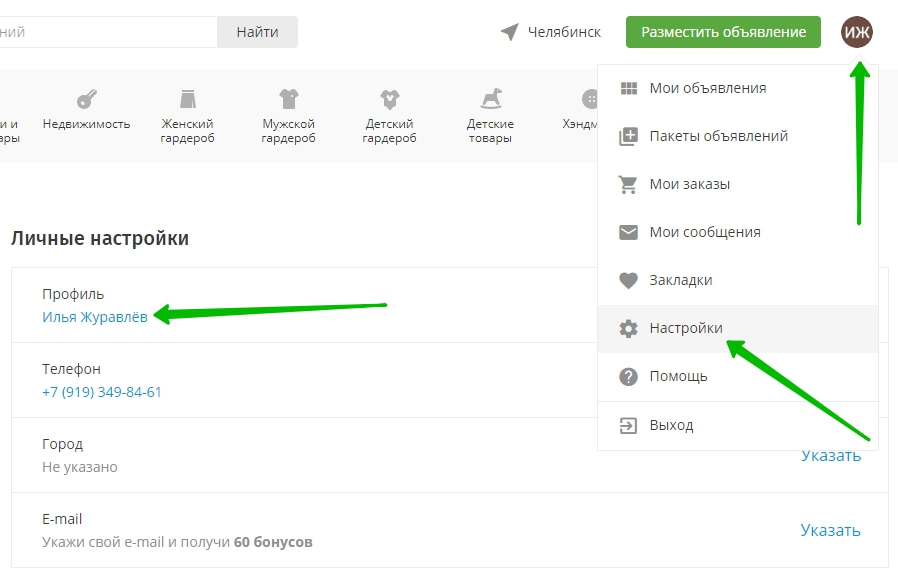Change location via Челябинск selector
The width and height of the screenshot is (898, 574).
pos(552,32)
